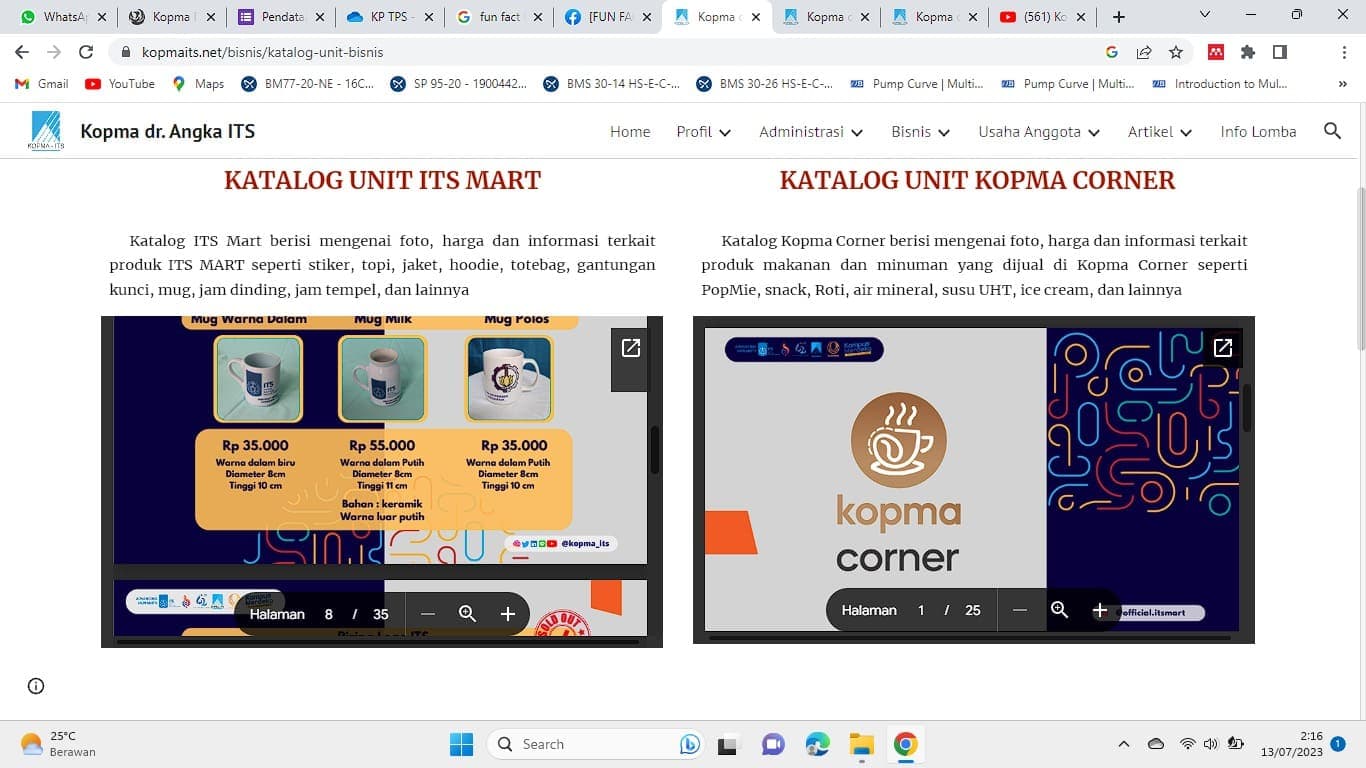Open the website search icon
This screenshot has height=768, width=1366.
pyautogui.click(x=1332, y=131)
